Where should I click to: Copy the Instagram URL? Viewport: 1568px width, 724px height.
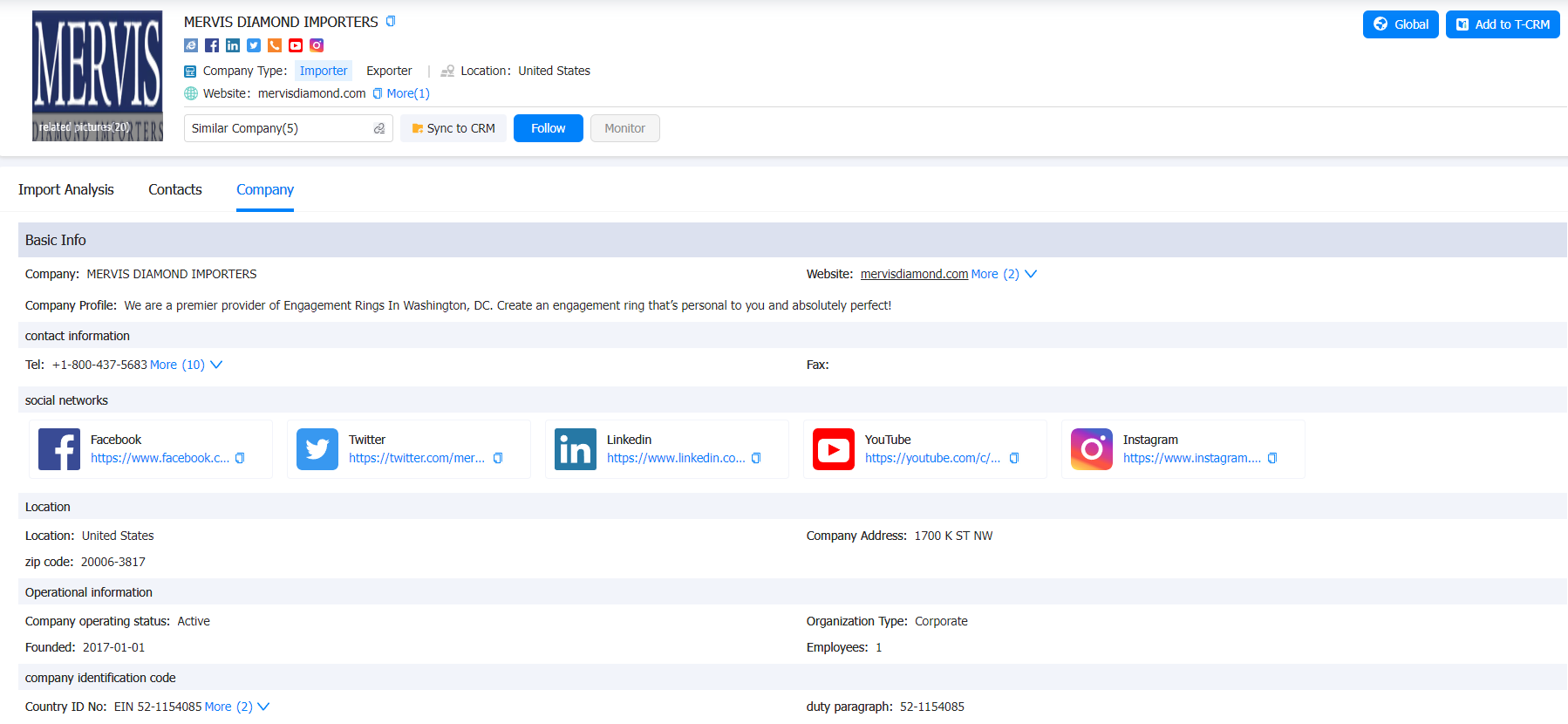1272,458
